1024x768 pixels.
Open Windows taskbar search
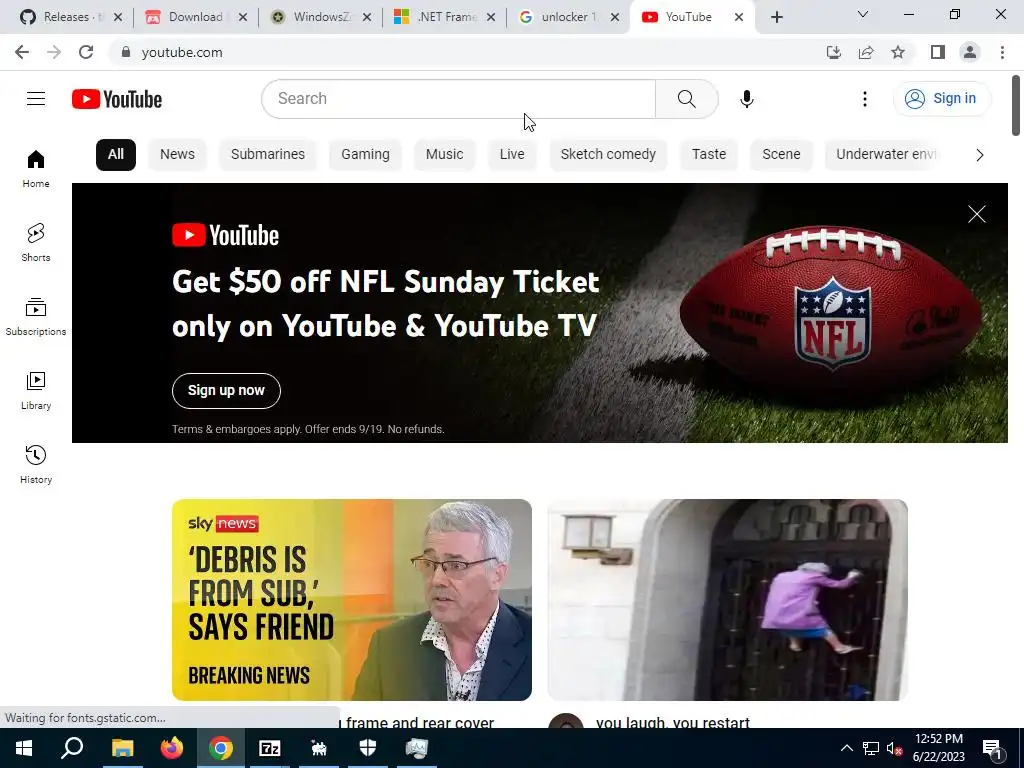click(72, 748)
